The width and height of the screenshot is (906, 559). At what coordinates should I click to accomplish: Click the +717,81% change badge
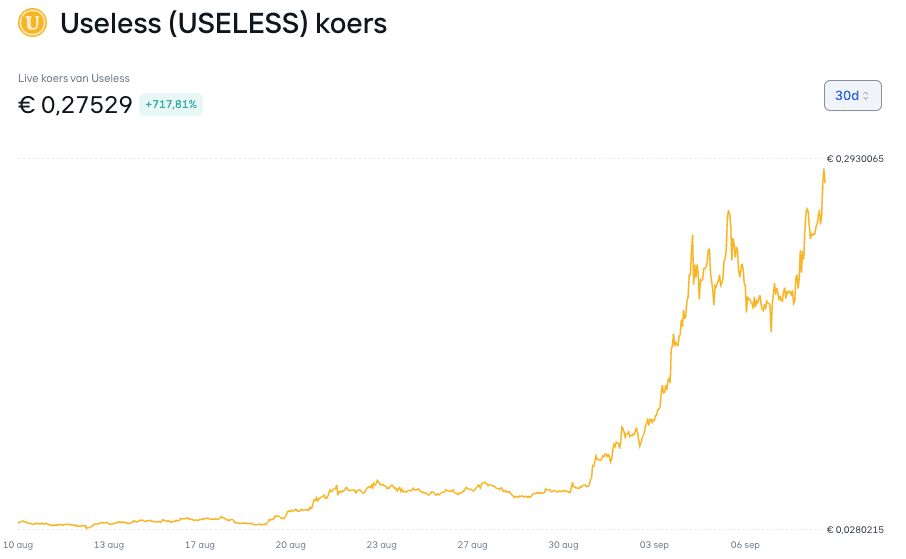(171, 105)
